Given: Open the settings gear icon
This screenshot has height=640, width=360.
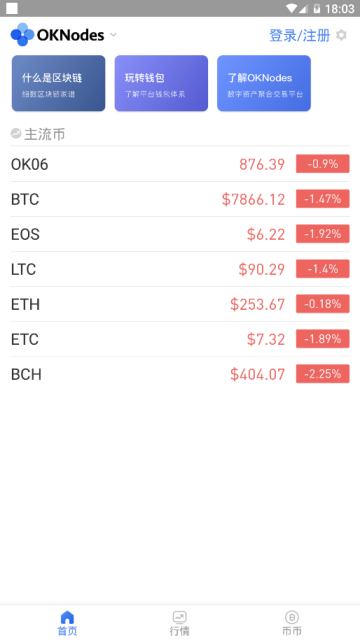Looking at the screenshot, I should (341, 35).
